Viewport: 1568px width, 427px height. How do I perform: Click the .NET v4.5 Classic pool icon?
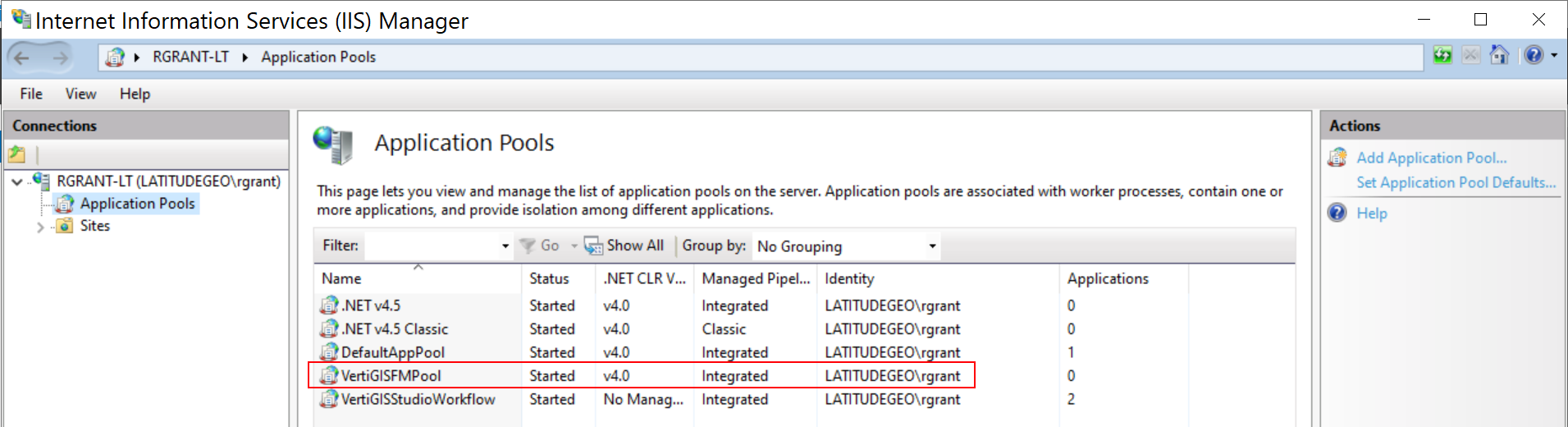point(329,328)
